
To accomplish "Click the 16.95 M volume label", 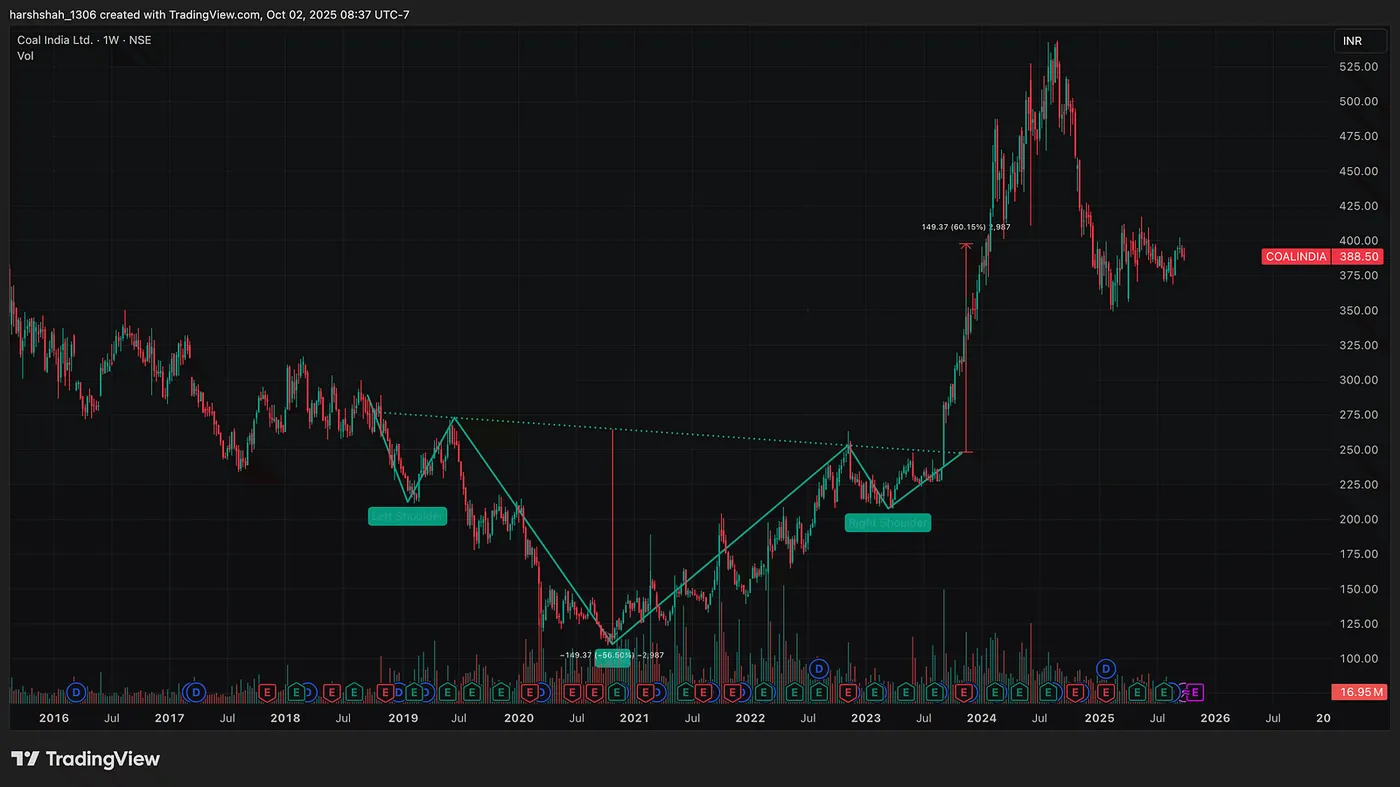I will [x=1358, y=692].
